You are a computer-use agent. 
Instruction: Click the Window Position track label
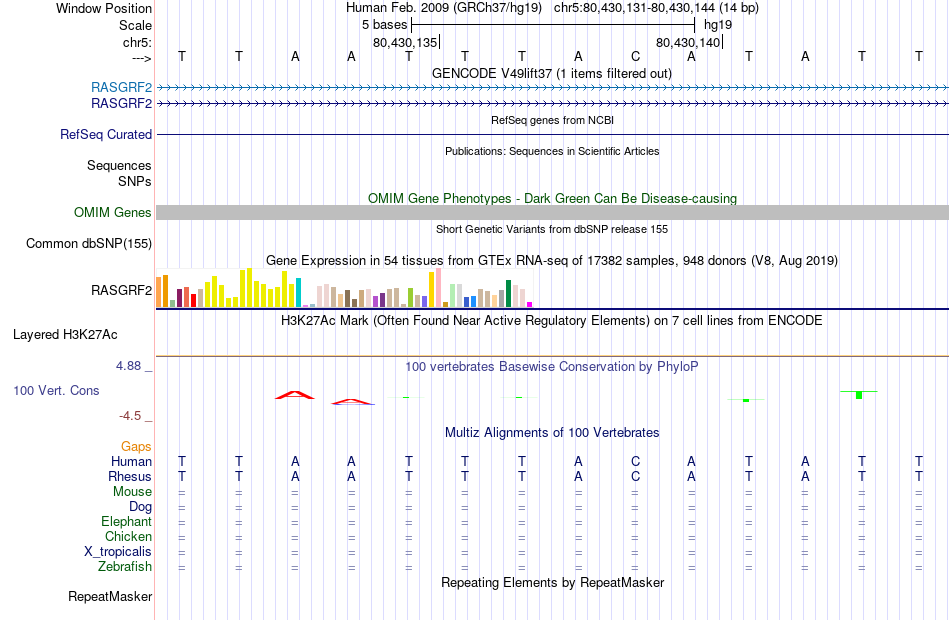click(x=104, y=8)
